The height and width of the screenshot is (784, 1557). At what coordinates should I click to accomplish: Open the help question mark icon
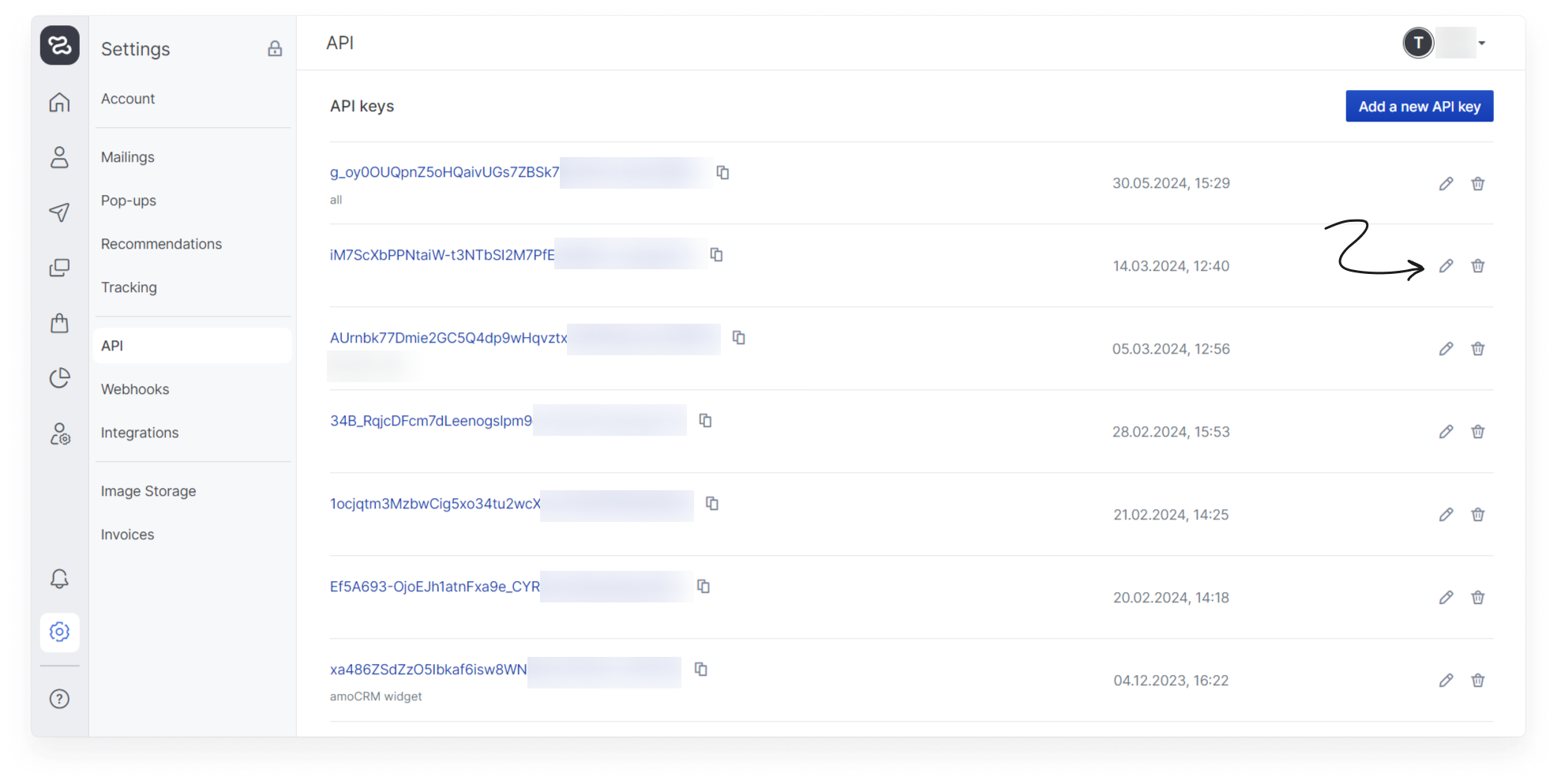59,699
